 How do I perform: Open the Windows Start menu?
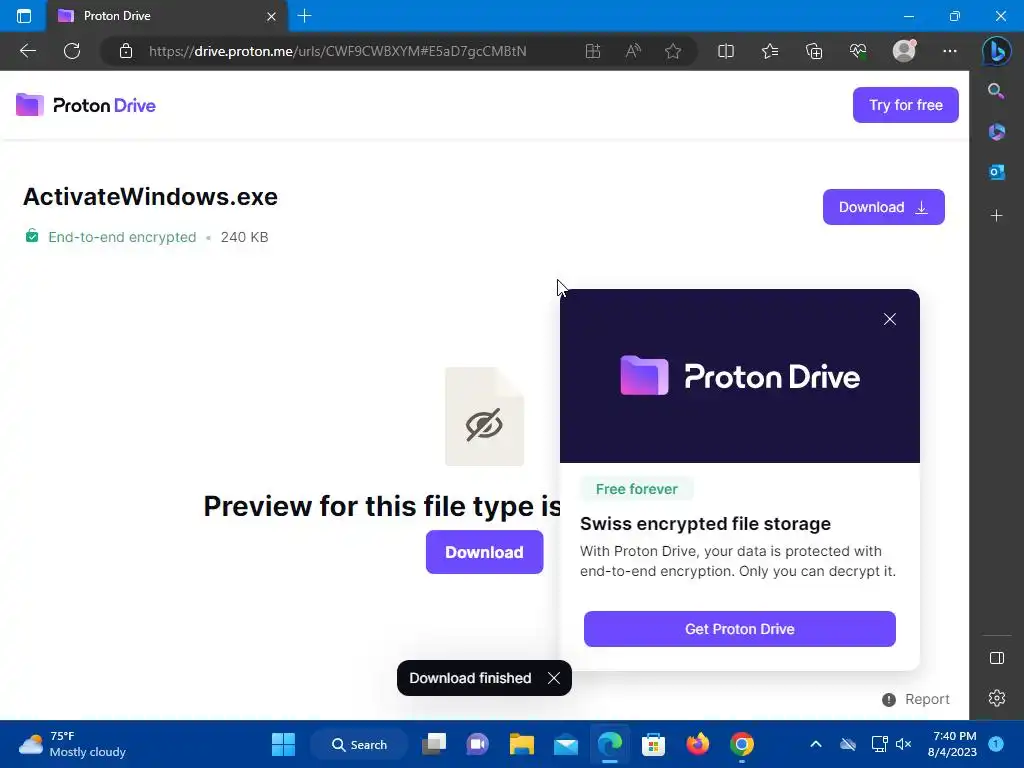[283, 744]
